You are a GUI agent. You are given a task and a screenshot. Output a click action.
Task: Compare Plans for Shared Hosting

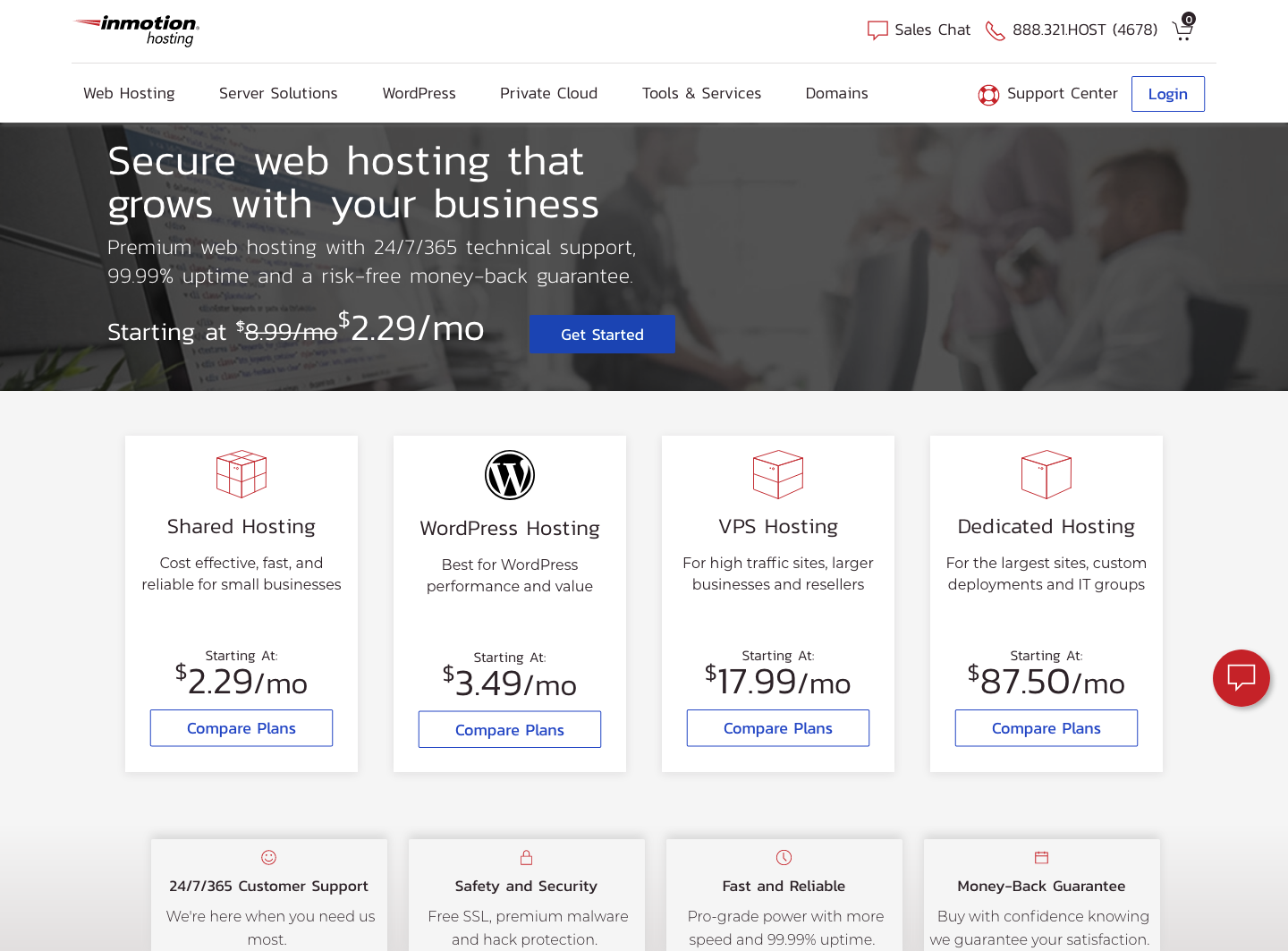pyautogui.click(x=241, y=728)
